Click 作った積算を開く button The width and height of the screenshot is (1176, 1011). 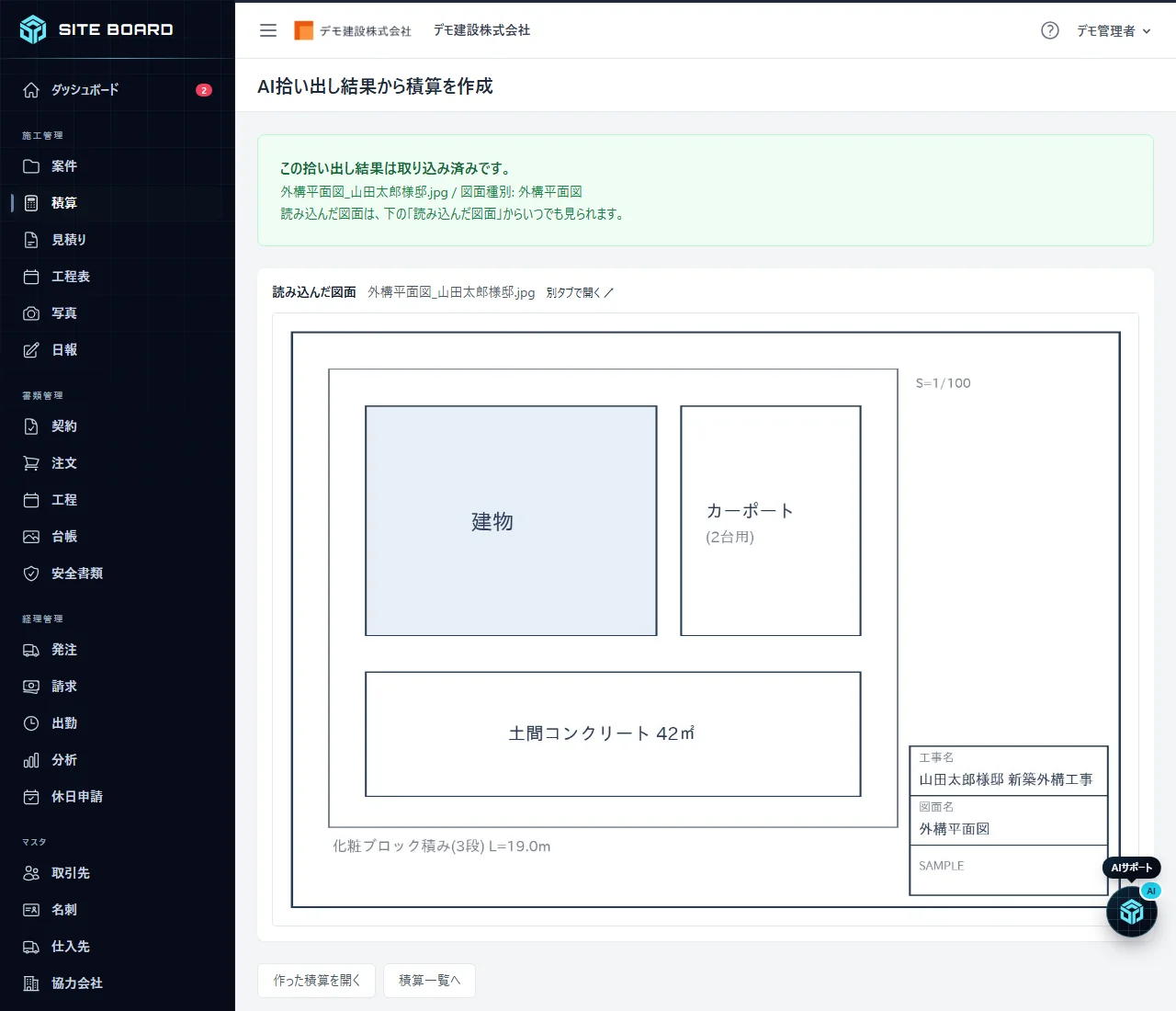click(317, 981)
